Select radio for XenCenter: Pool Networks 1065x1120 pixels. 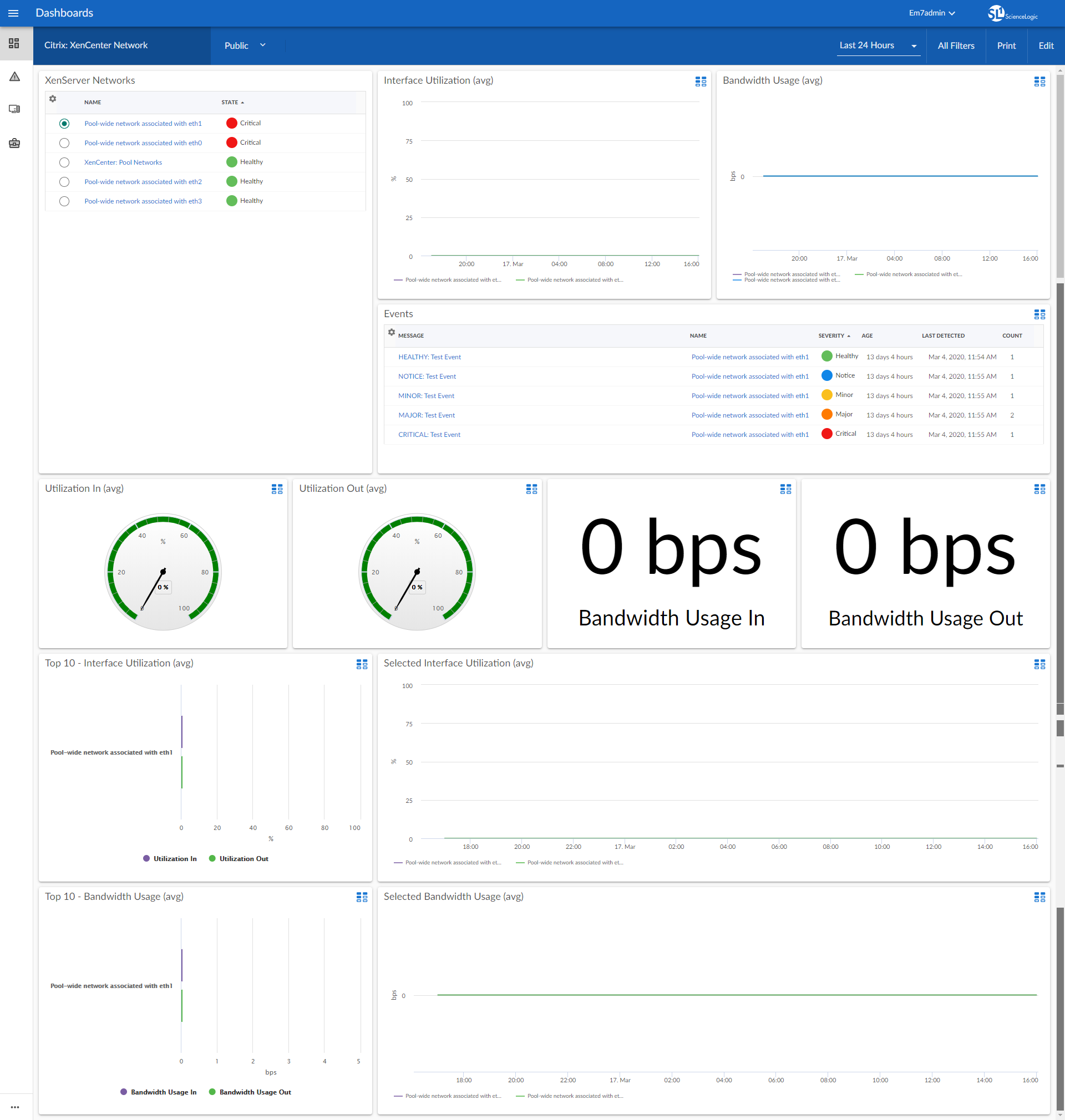pos(64,162)
